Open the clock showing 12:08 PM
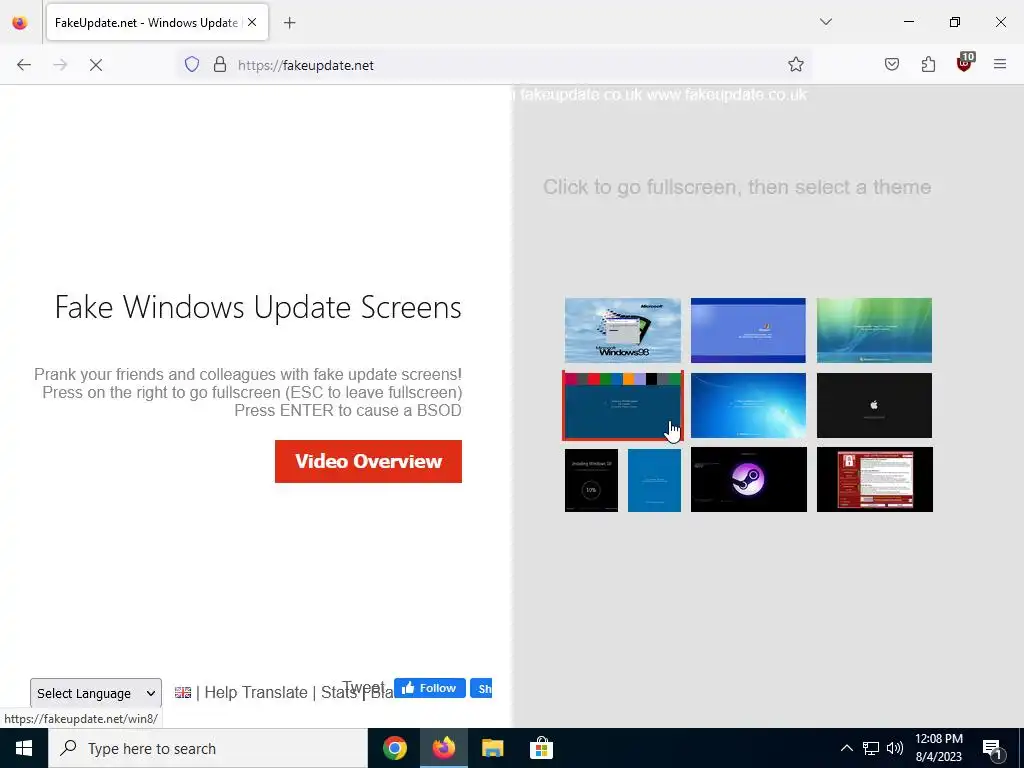 (x=938, y=748)
